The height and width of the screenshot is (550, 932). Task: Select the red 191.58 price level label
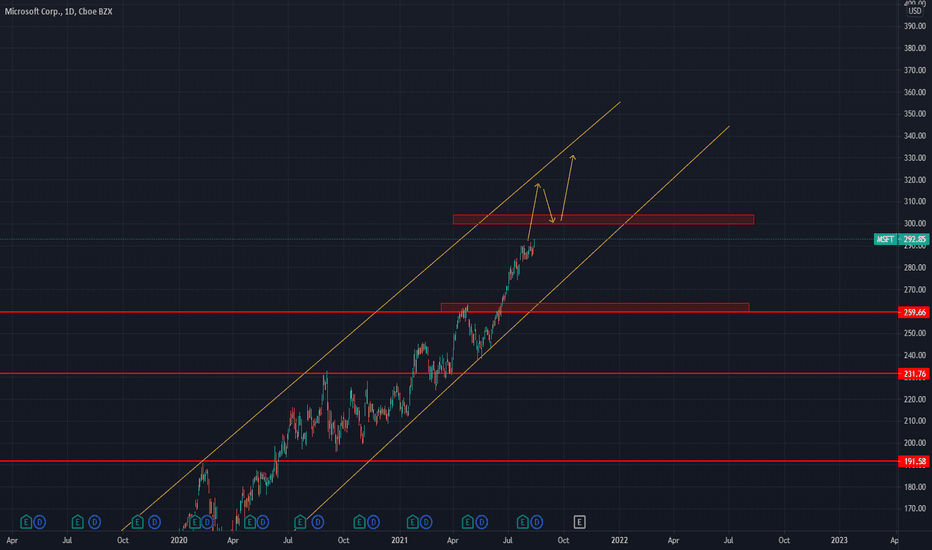[x=914, y=461]
